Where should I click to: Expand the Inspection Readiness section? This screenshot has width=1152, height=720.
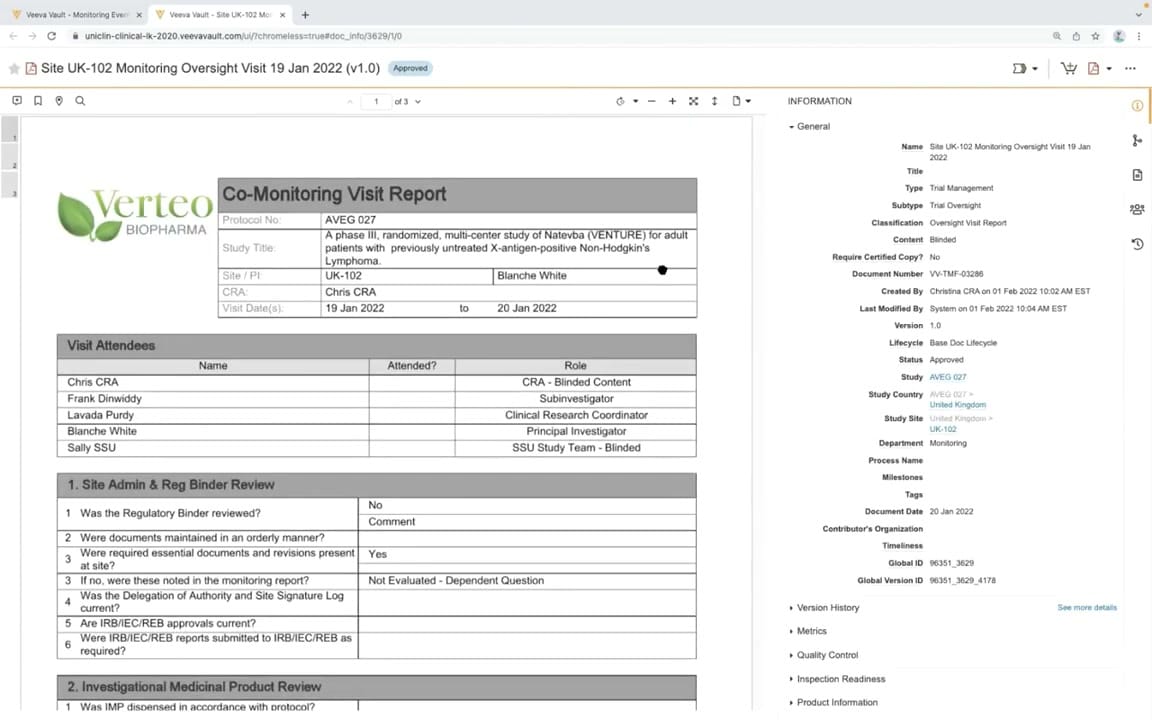coord(837,679)
